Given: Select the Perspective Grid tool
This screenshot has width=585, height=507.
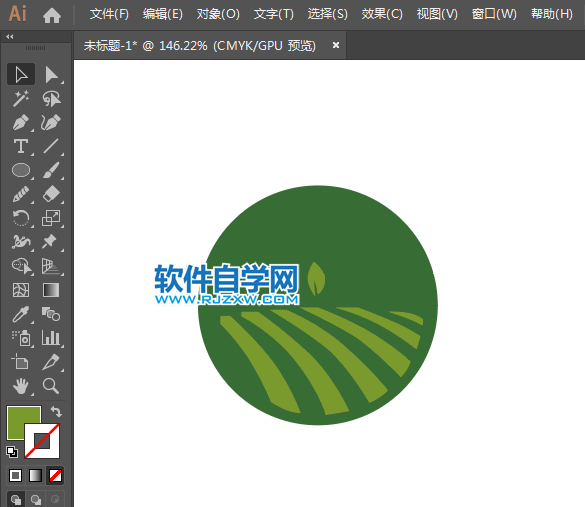Looking at the screenshot, I should 51,266.
